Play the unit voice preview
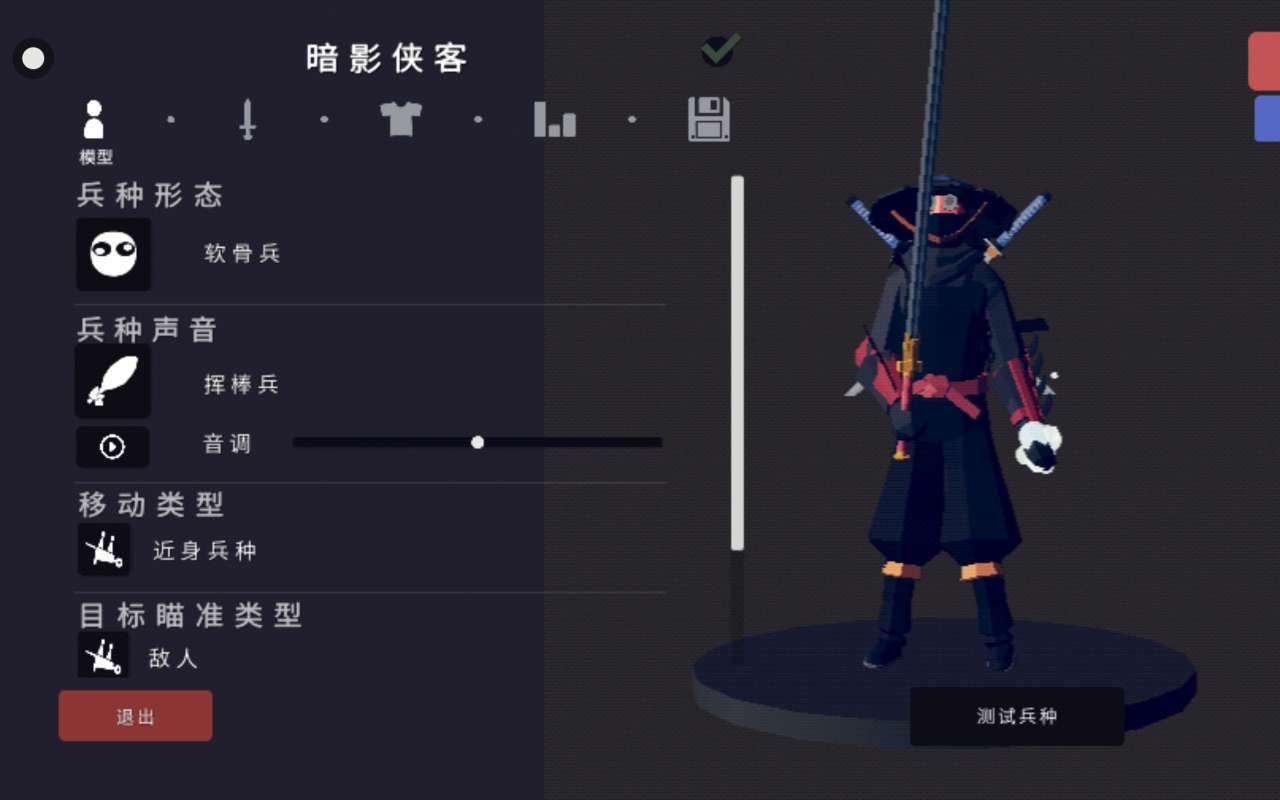This screenshot has height=800, width=1280. pos(113,447)
